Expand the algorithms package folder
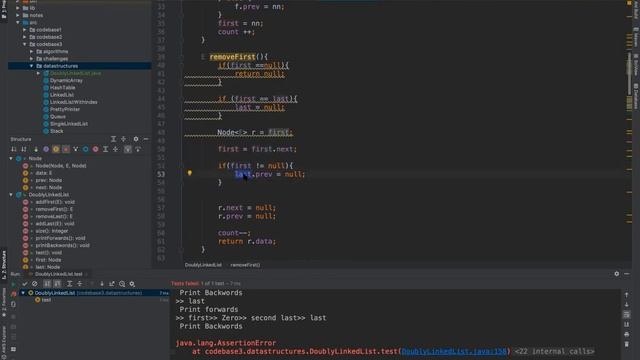Screen dimensions: 640x360 click(31, 51)
